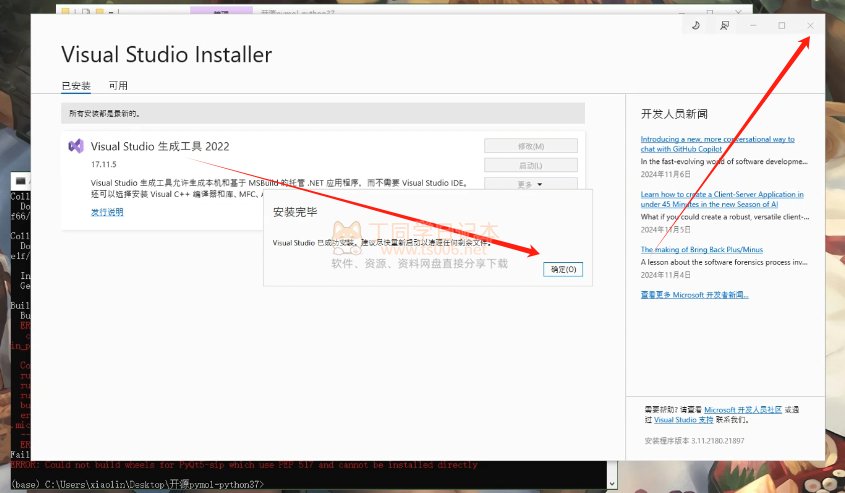Click the red PyQt5-sip error line in terminal
845x493 pixels.
coord(244,465)
